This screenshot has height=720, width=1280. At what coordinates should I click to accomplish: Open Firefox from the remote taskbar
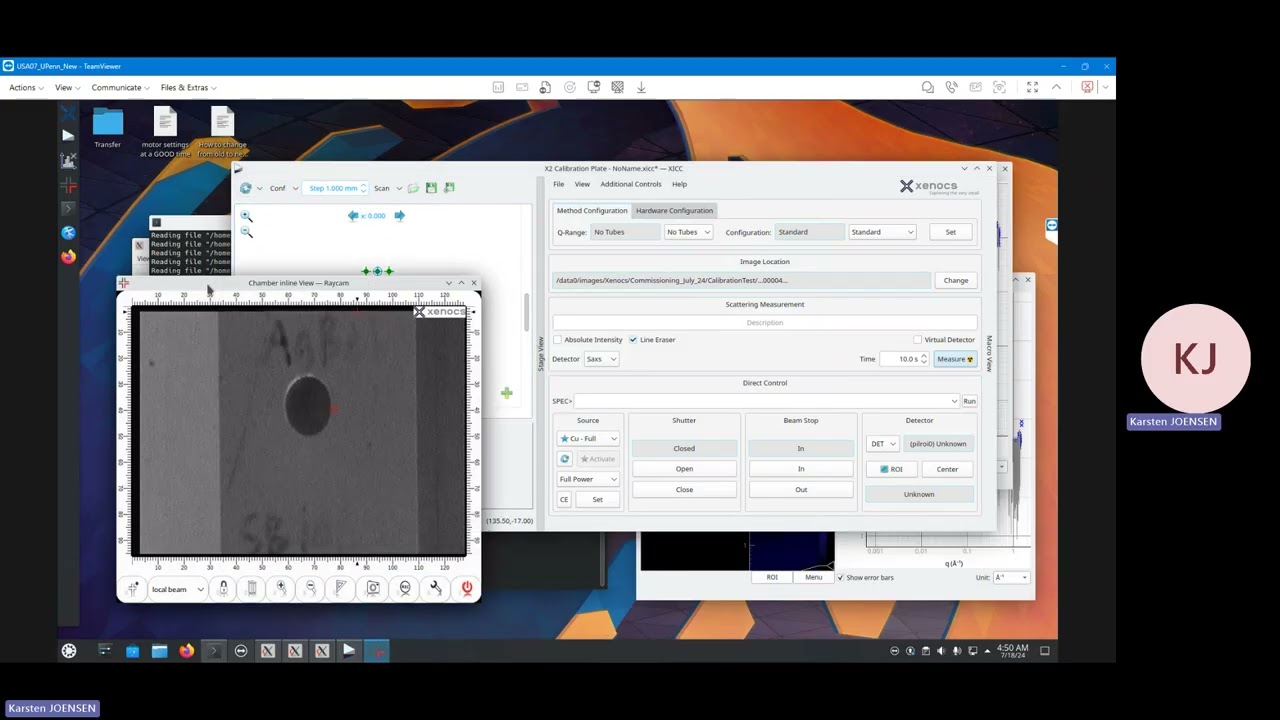point(186,650)
